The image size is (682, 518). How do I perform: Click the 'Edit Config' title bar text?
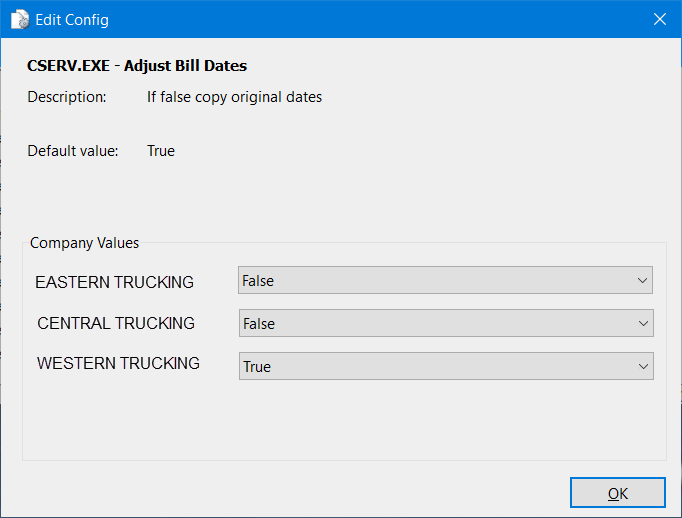(x=72, y=20)
